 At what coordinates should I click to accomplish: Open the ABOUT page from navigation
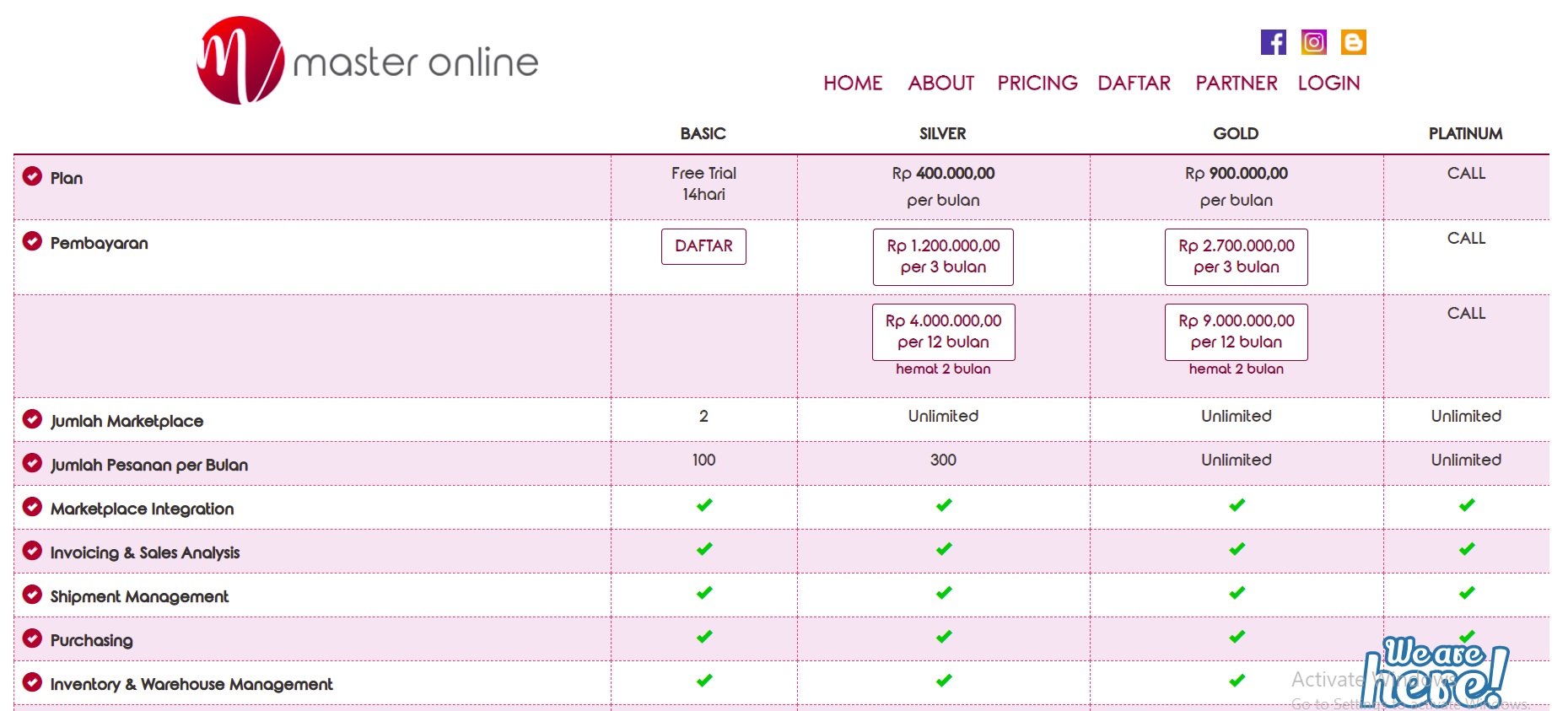click(940, 83)
